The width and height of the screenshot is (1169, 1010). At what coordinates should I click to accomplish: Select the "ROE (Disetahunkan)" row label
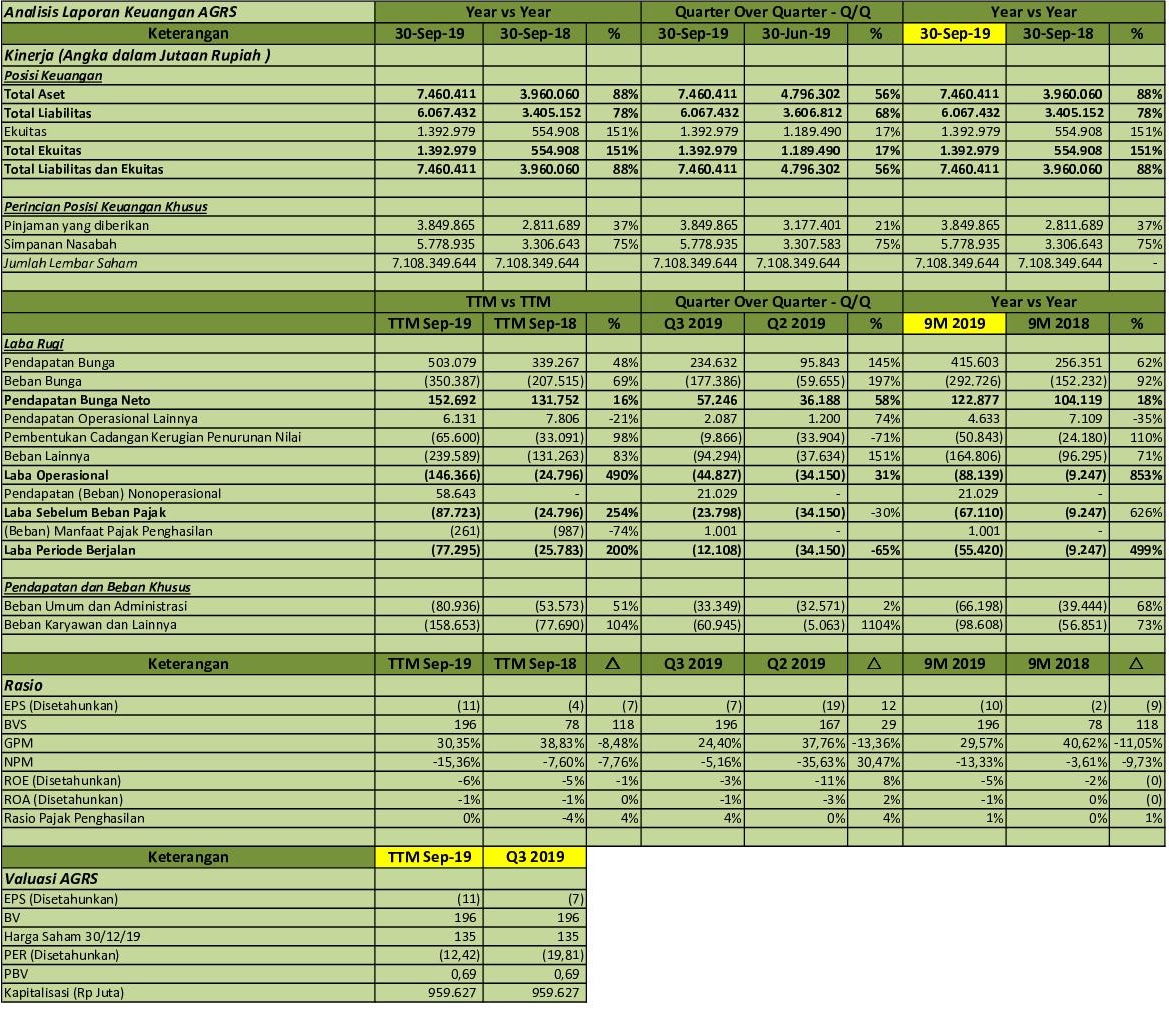pyautogui.click(x=62, y=780)
